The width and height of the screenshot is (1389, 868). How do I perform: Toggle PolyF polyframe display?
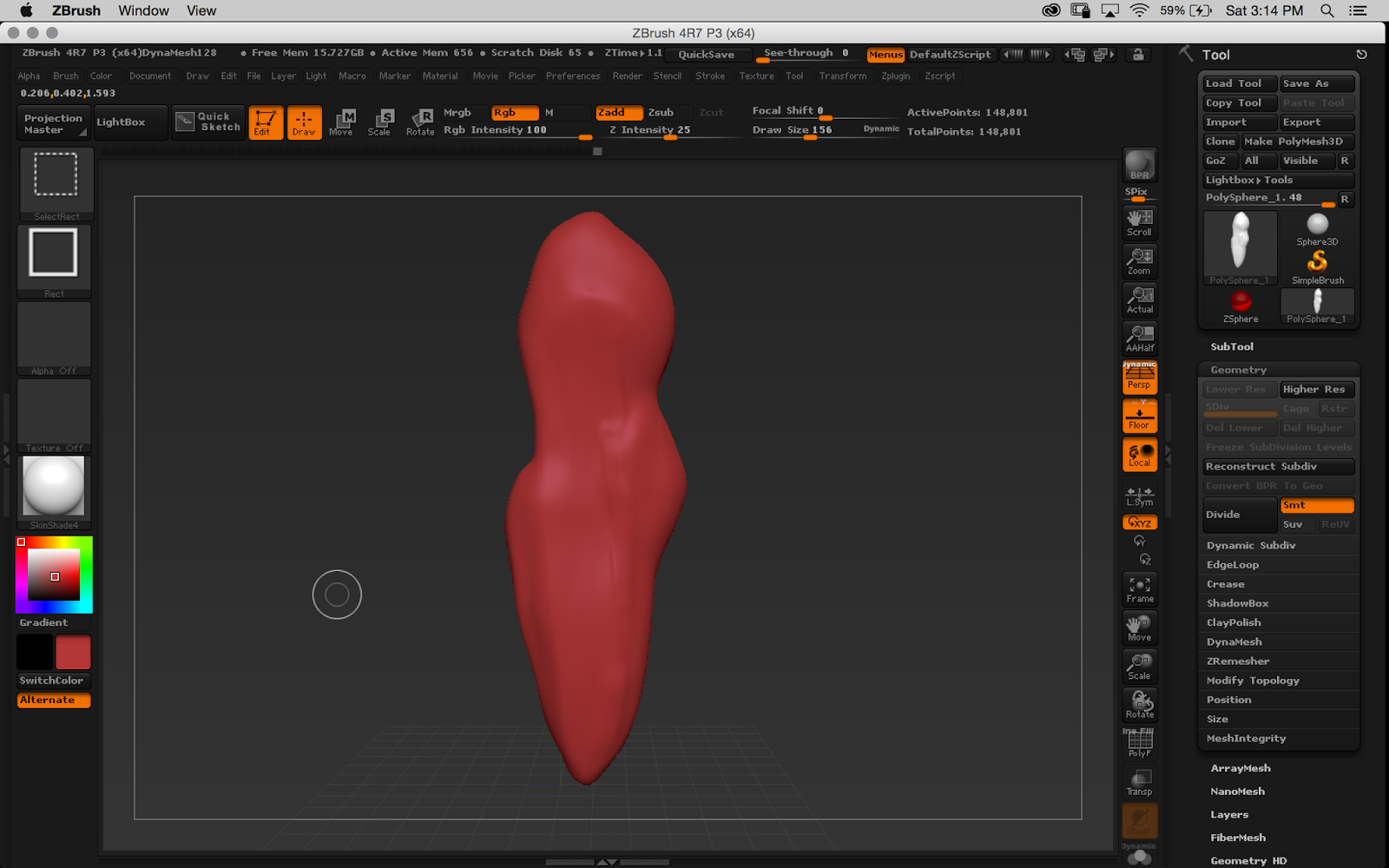[1140, 743]
